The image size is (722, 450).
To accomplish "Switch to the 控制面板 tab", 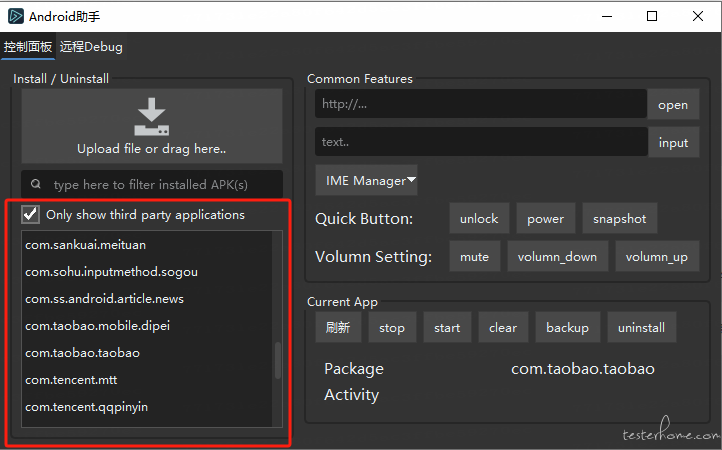I will 28,47.
